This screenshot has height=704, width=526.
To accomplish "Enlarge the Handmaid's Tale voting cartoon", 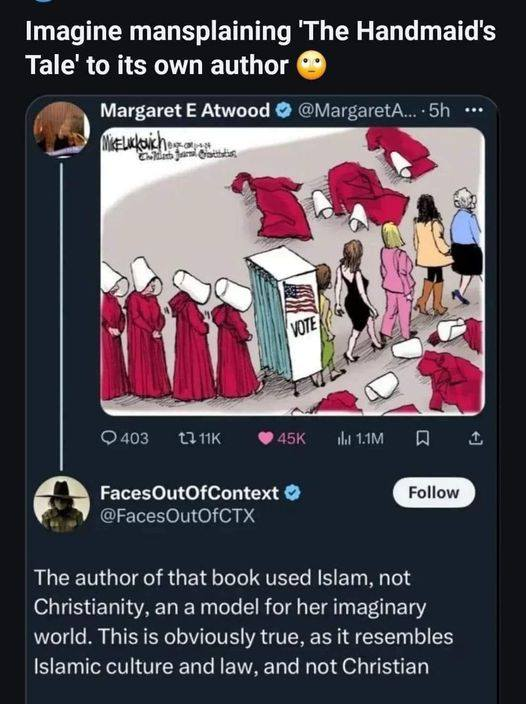I will click(292, 271).
